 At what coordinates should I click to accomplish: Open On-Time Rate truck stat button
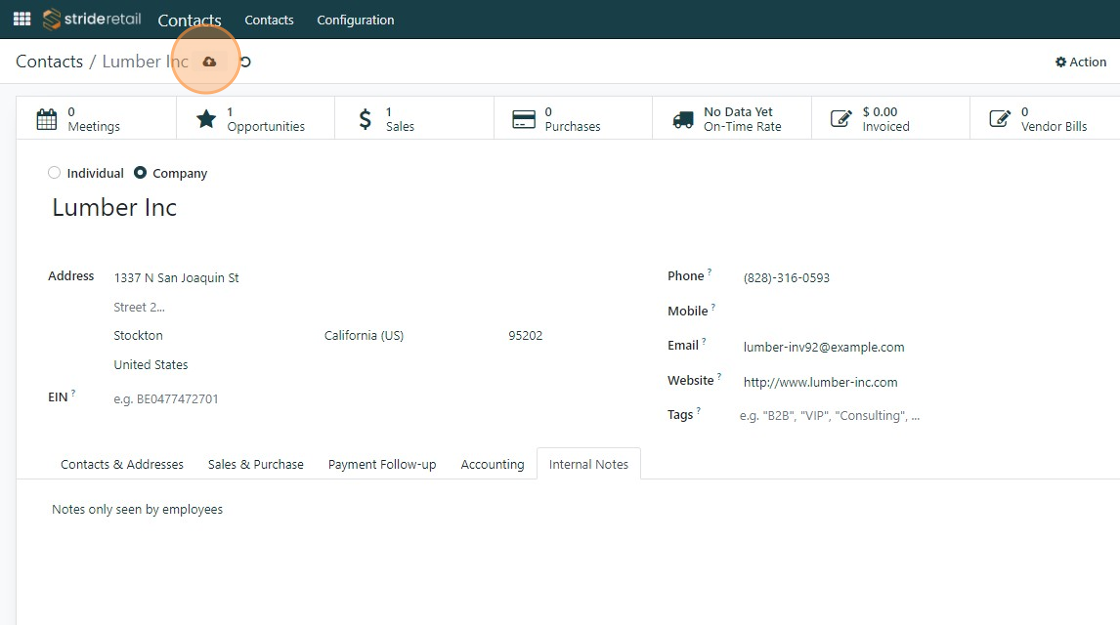[731, 119]
